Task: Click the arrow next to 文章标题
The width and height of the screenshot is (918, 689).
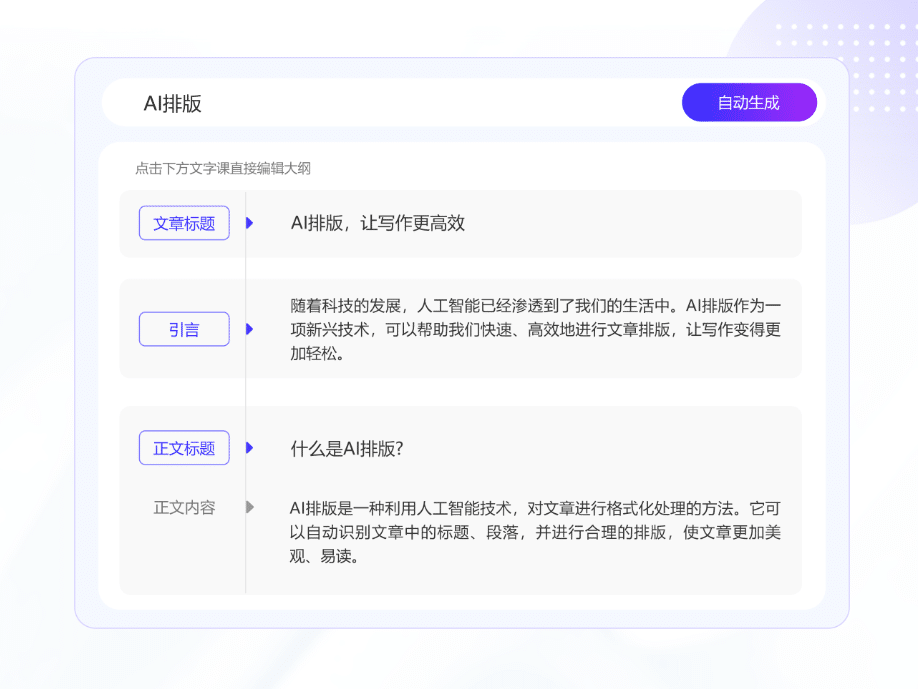Action: pos(249,223)
